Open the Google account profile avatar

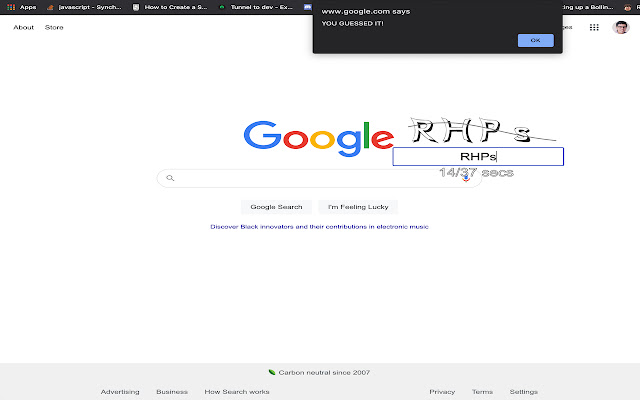(x=621, y=27)
